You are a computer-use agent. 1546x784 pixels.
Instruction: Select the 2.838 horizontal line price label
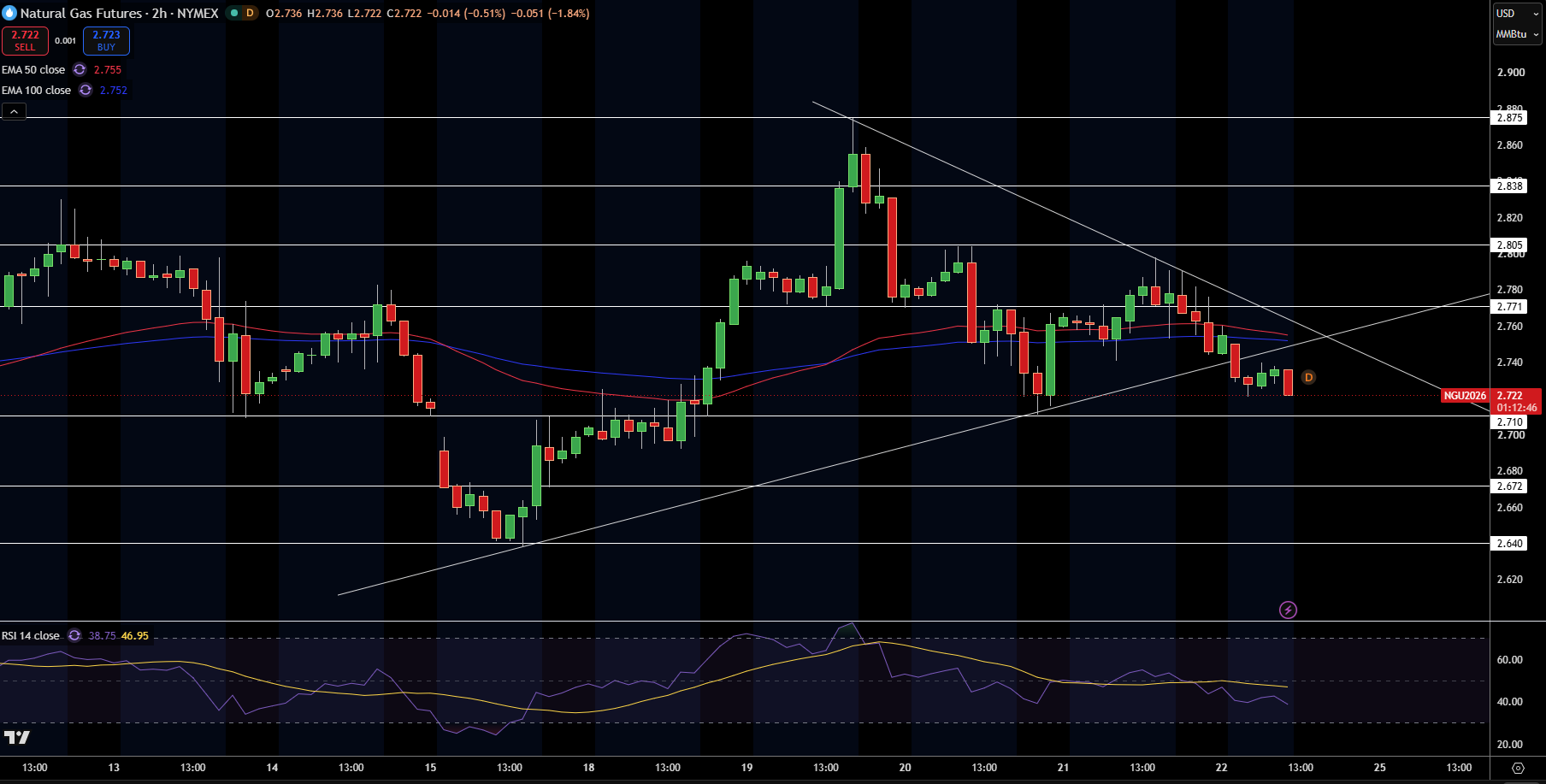pos(1509,186)
